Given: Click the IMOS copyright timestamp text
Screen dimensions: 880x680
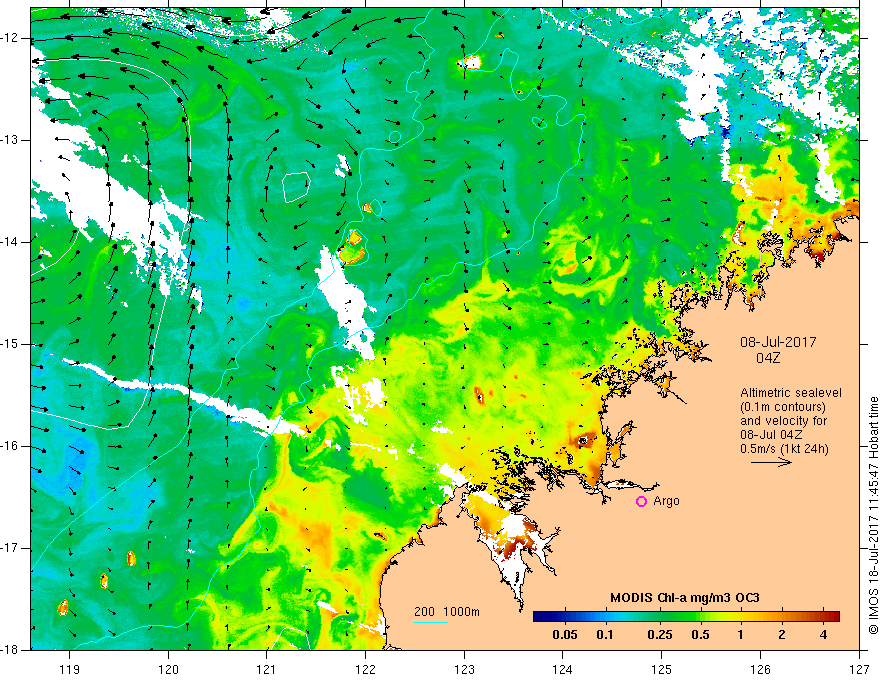Looking at the screenshot, I should 873,515.
